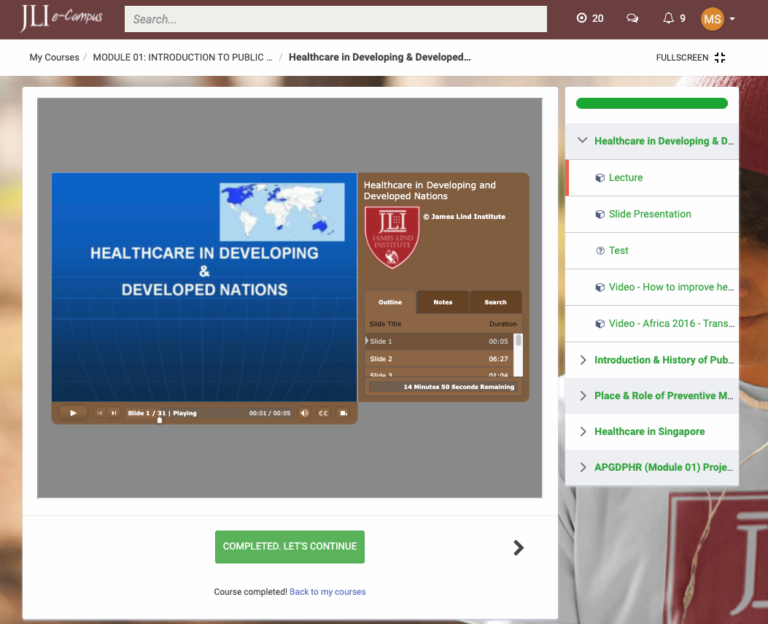The width and height of the screenshot is (768, 624).
Task: Click the next arrow chevron
Action: (518, 547)
